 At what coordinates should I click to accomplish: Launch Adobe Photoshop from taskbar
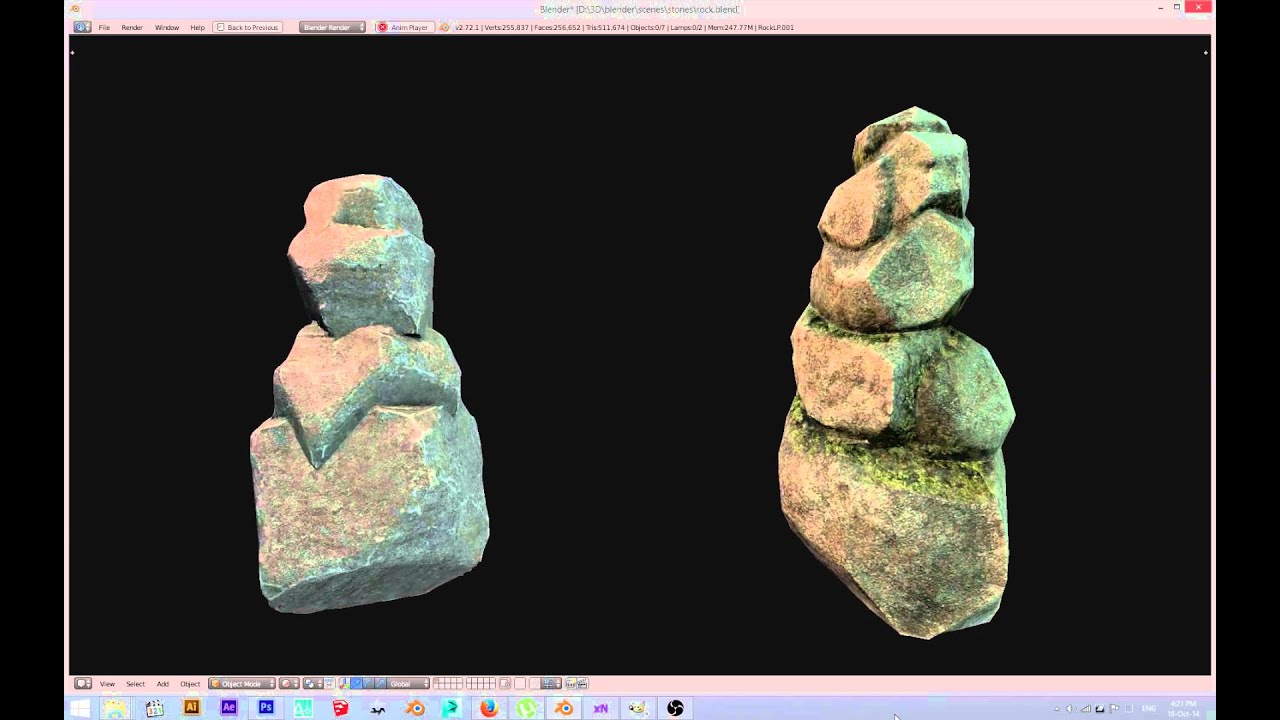266,707
